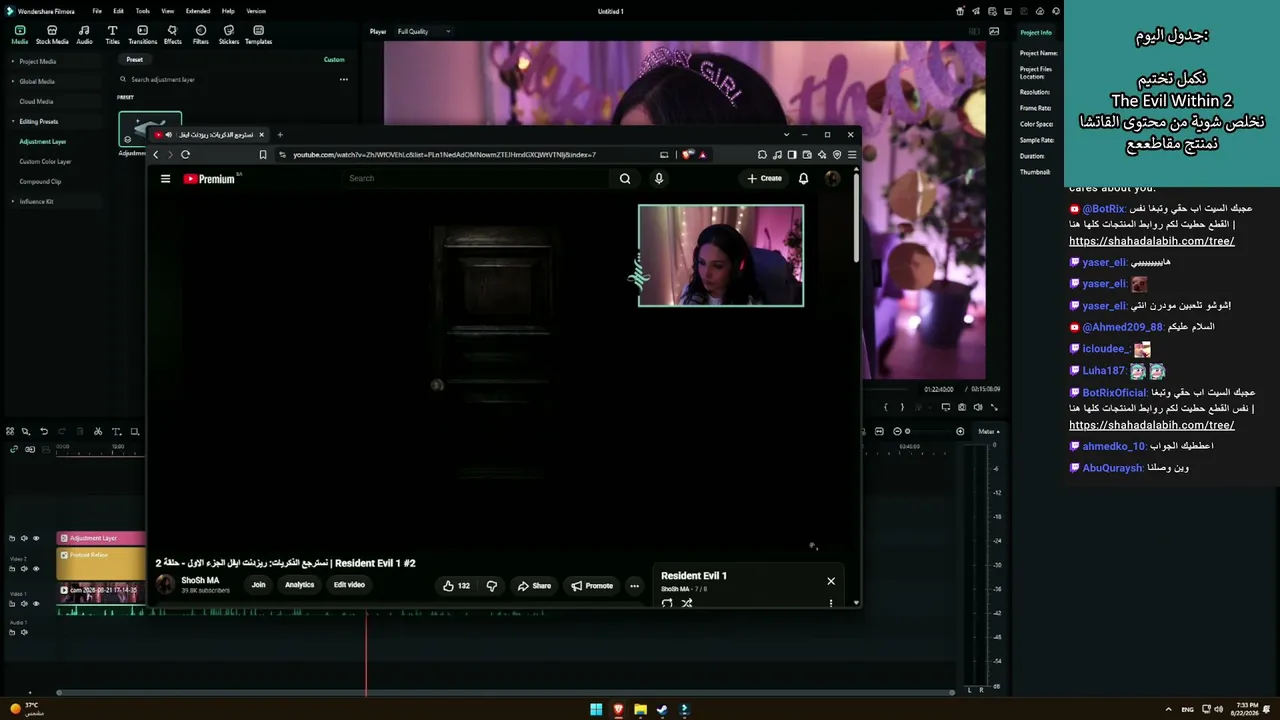Open the browser extensions puzzle icon
The height and width of the screenshot is (720, 1280).
pyautogui.click(x=762, y=155)
